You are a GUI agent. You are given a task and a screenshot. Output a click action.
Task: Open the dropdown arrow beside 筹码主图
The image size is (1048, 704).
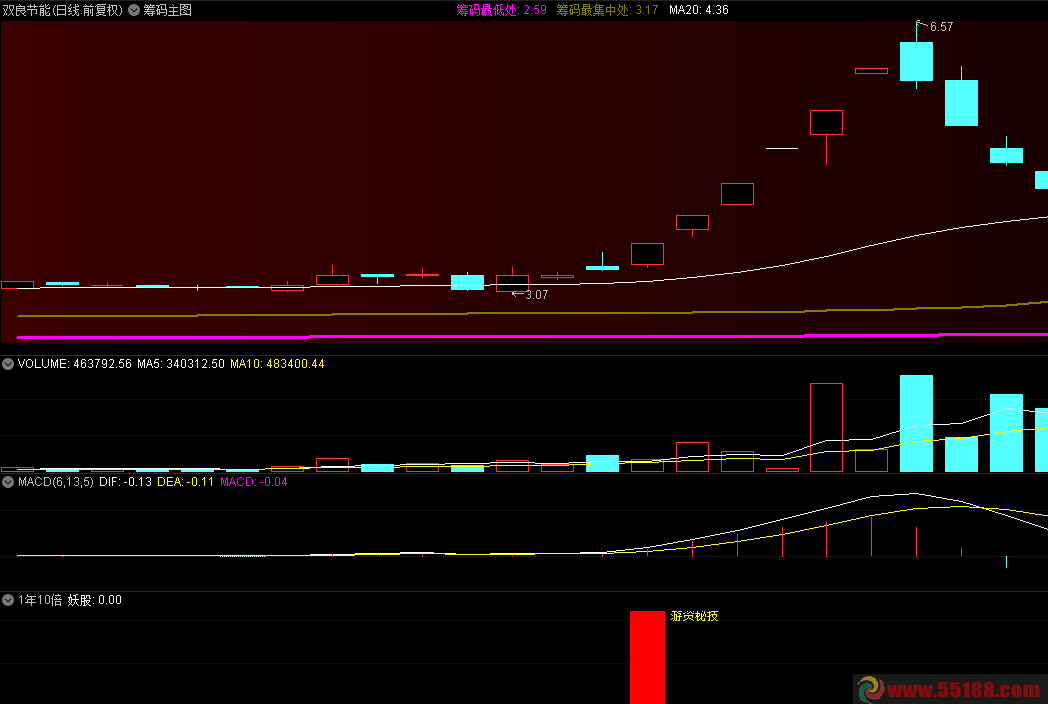click(x=134, y=10)
